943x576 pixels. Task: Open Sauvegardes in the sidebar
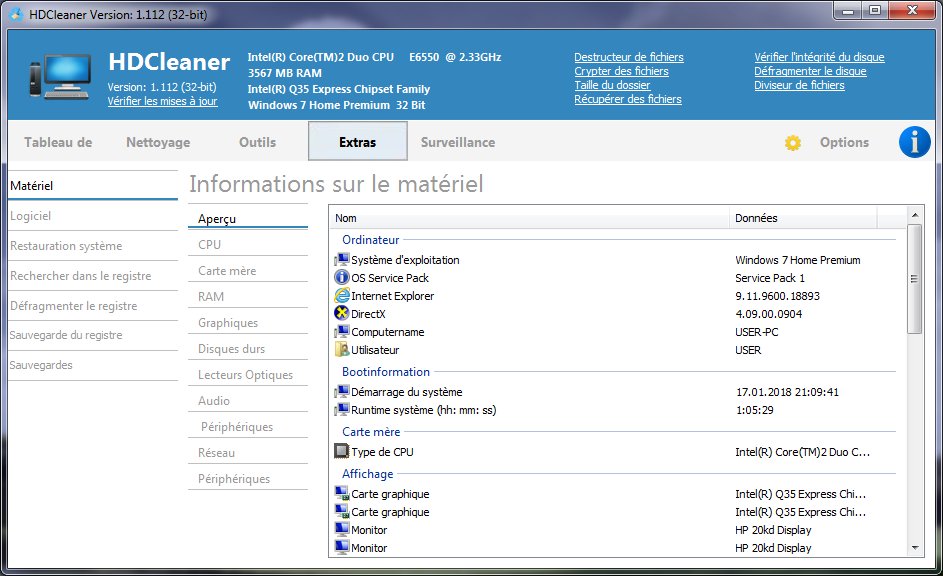(93, 365)
